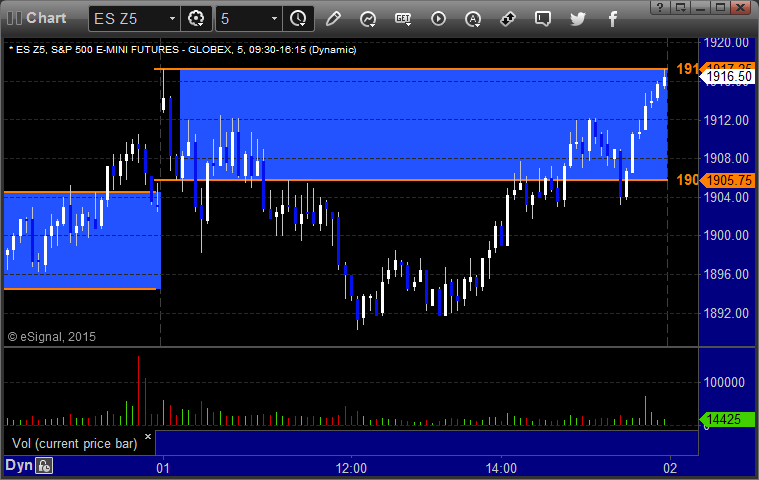Minimize the chart window
The image size is (759, 480).
click(x=700, y=7)
